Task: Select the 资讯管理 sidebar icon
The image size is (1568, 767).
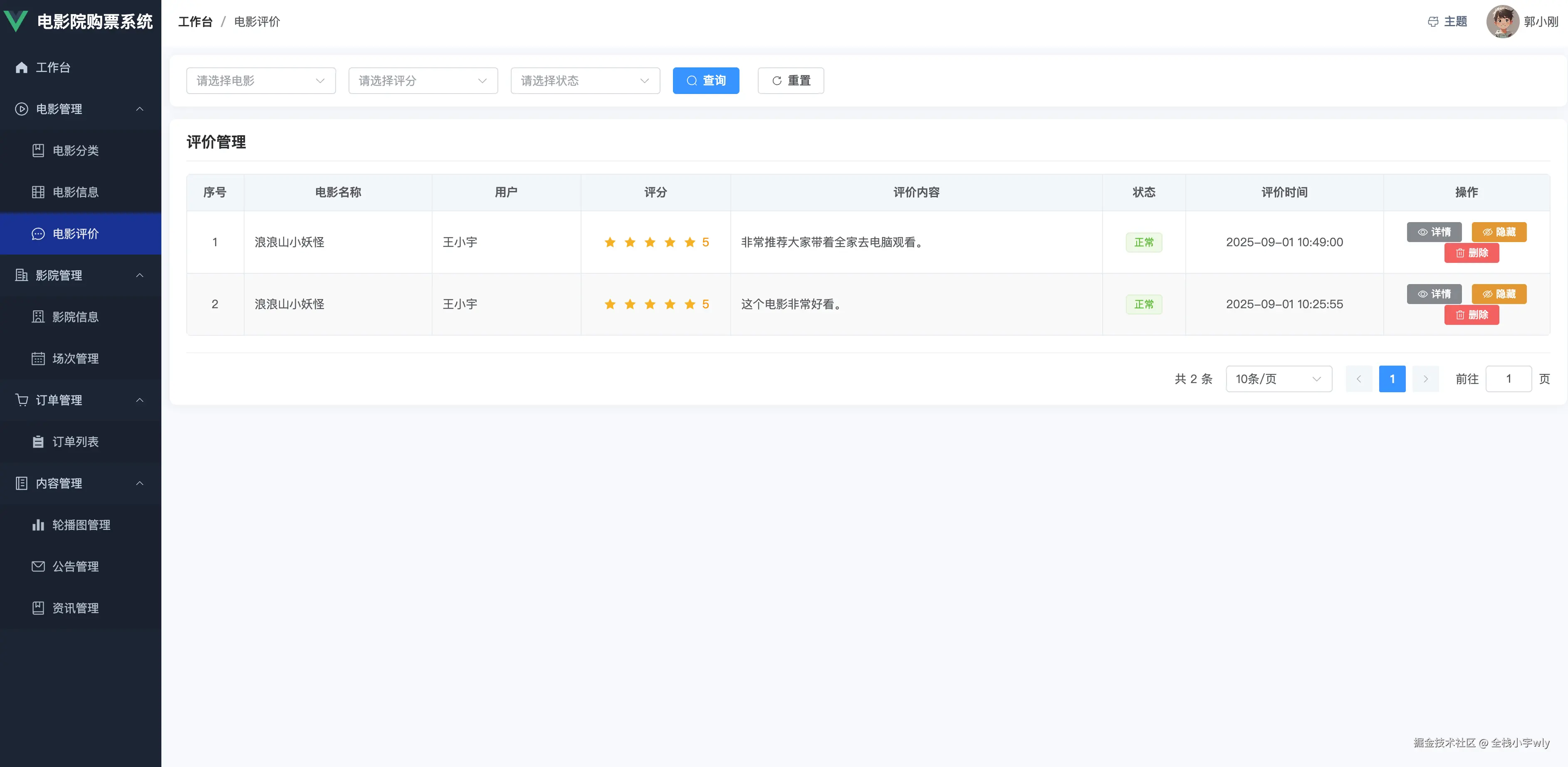Action: [x=38, y=608]
